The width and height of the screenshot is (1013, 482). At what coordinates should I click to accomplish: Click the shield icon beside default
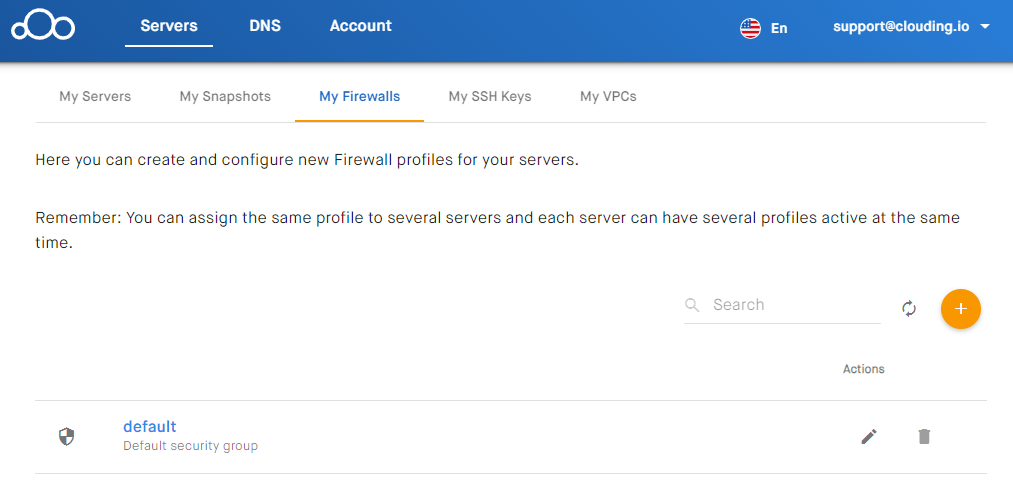coord(67,437)
